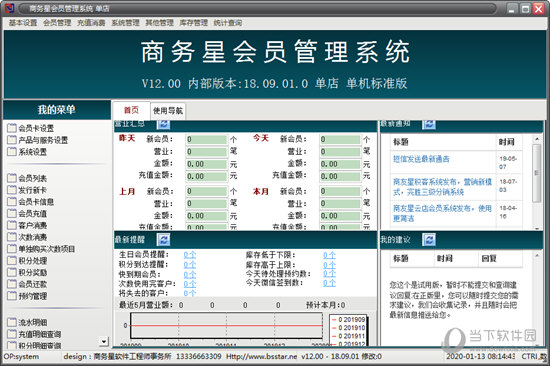This screenshot has height=366, width=550.
Task: Click the 充值明细查询 sidebar icon
Action: (12, 334)
